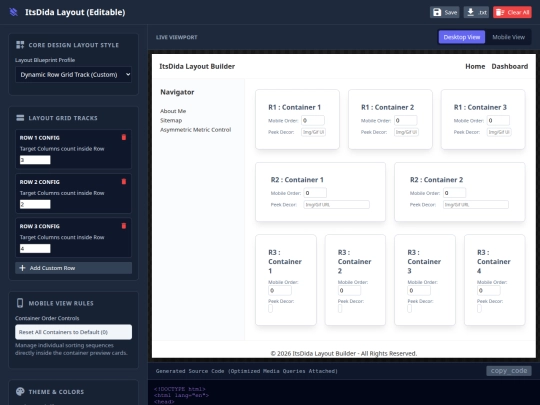This screenshot has height=405, width=540.
Task: Switch to Mobile View tab
Action: click(508, 37)
